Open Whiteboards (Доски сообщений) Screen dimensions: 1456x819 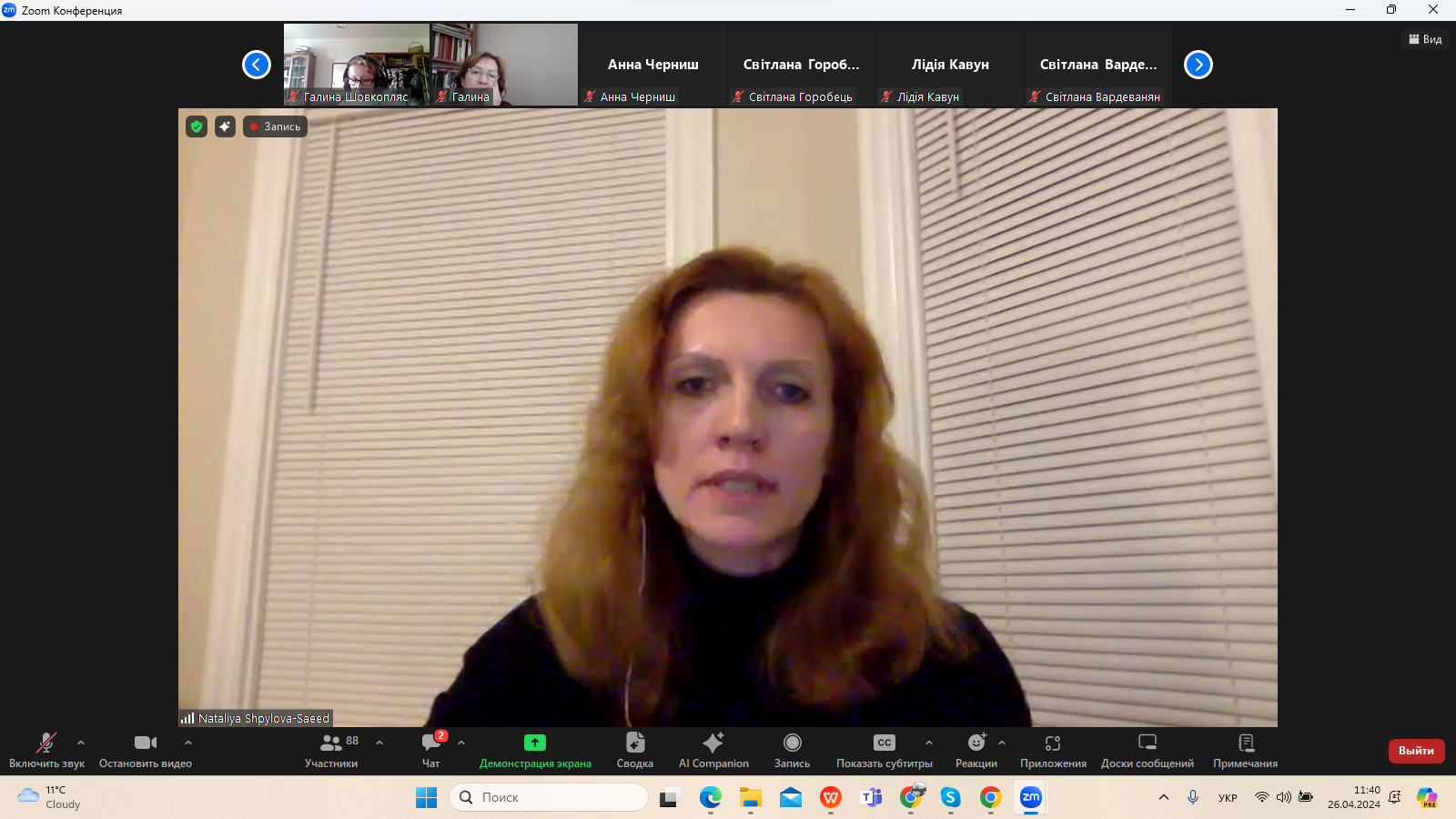[x=1147, y=750]
